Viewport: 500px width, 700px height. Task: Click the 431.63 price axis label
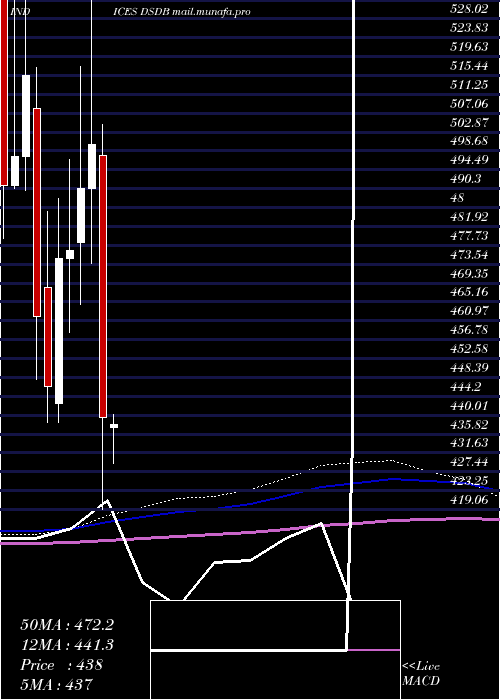coord(469,443)
